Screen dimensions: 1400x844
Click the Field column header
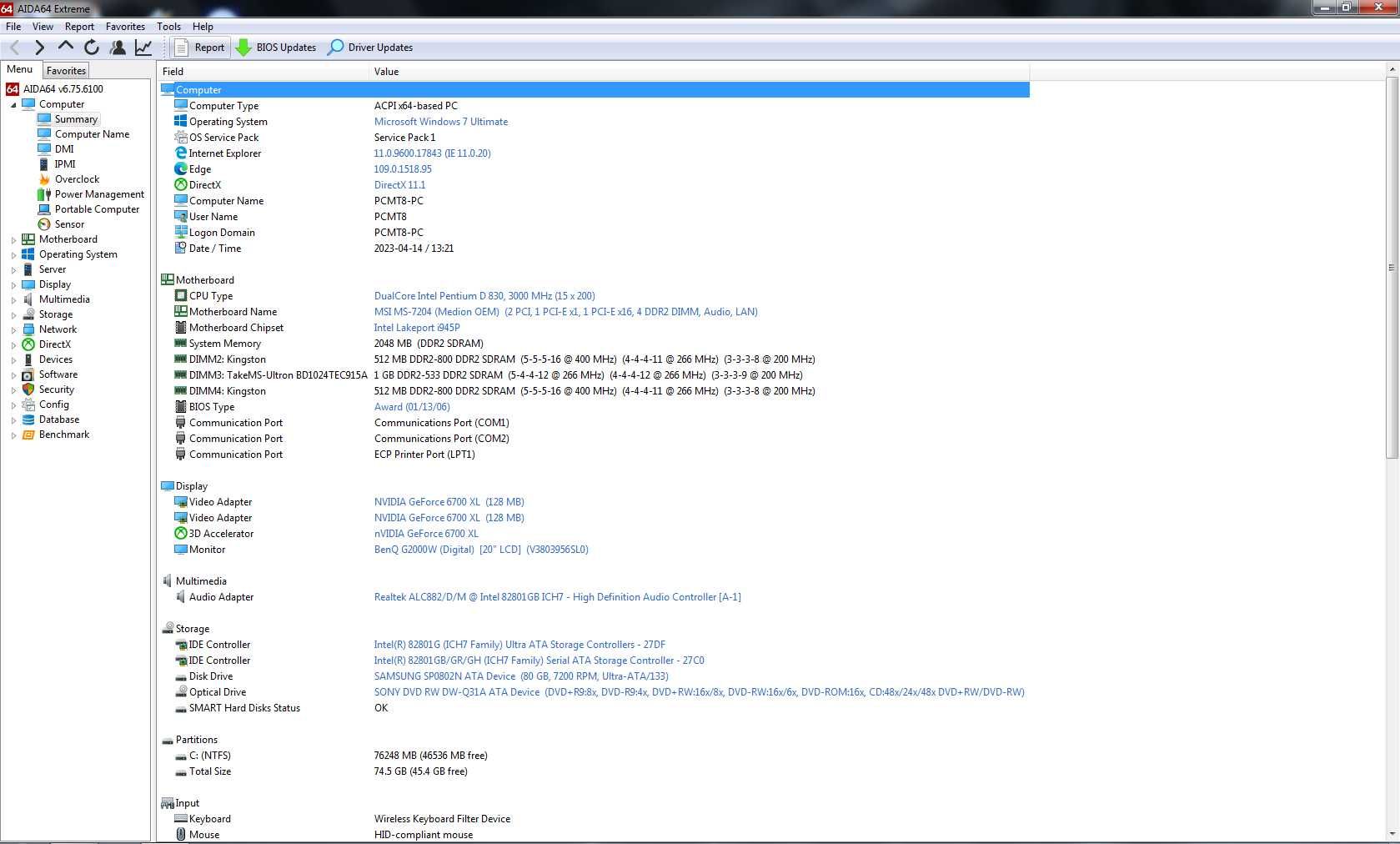click(x=263, y=72)
